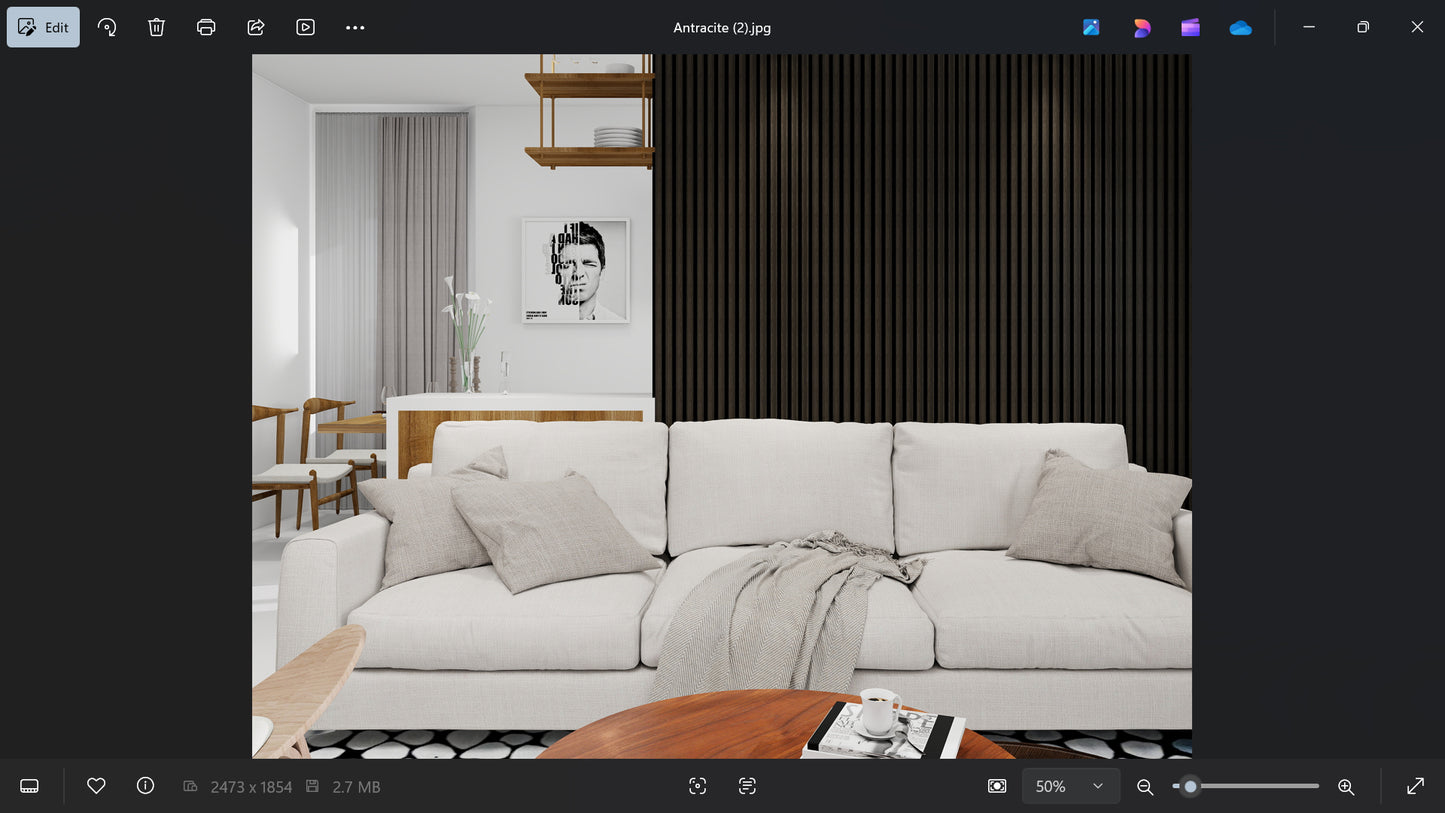Launch Designer from the blue toolbar icon
The height and width of the screenshot is (813, 1445).
click(x=1091, y=27)
